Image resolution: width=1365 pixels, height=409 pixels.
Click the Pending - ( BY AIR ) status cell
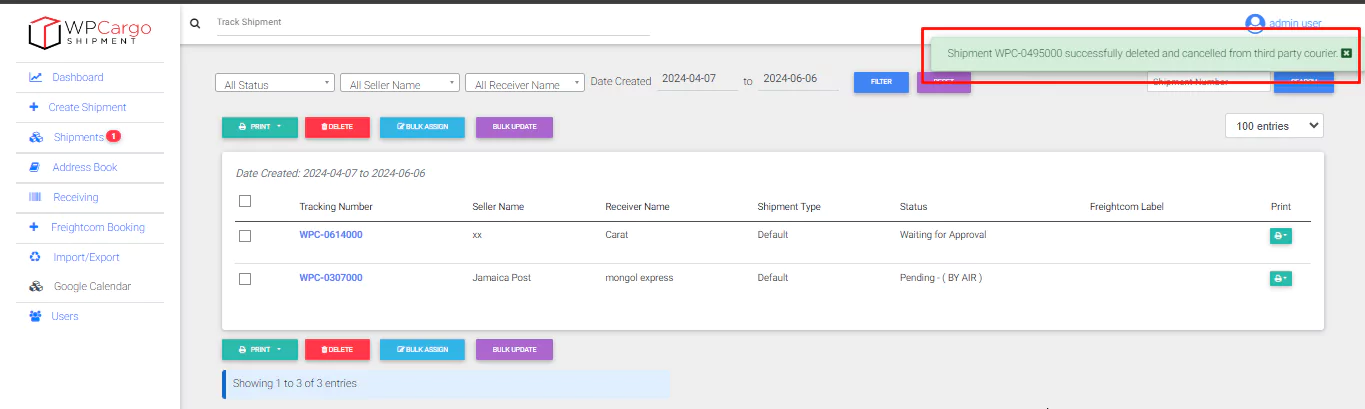click(x=941, y=278)
